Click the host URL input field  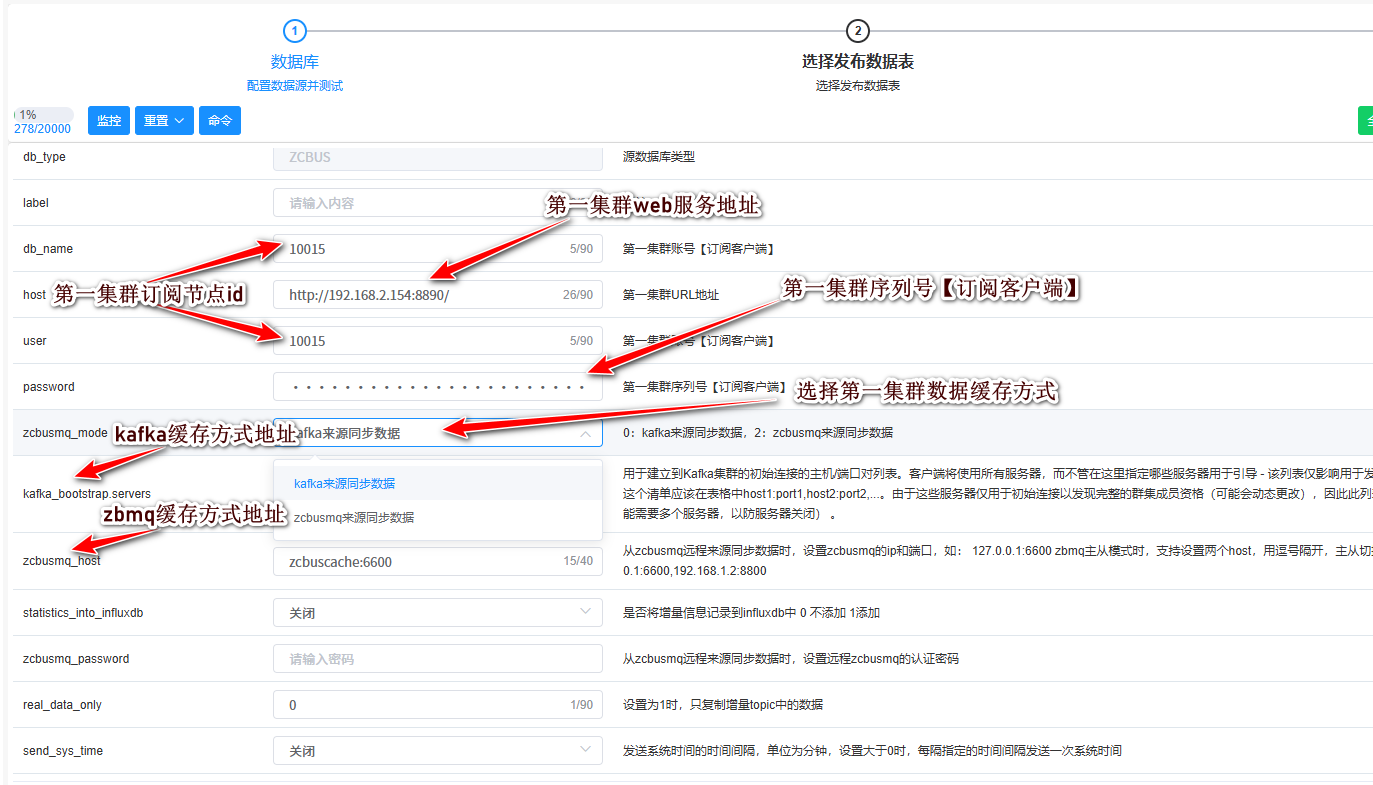click(420, 295)
